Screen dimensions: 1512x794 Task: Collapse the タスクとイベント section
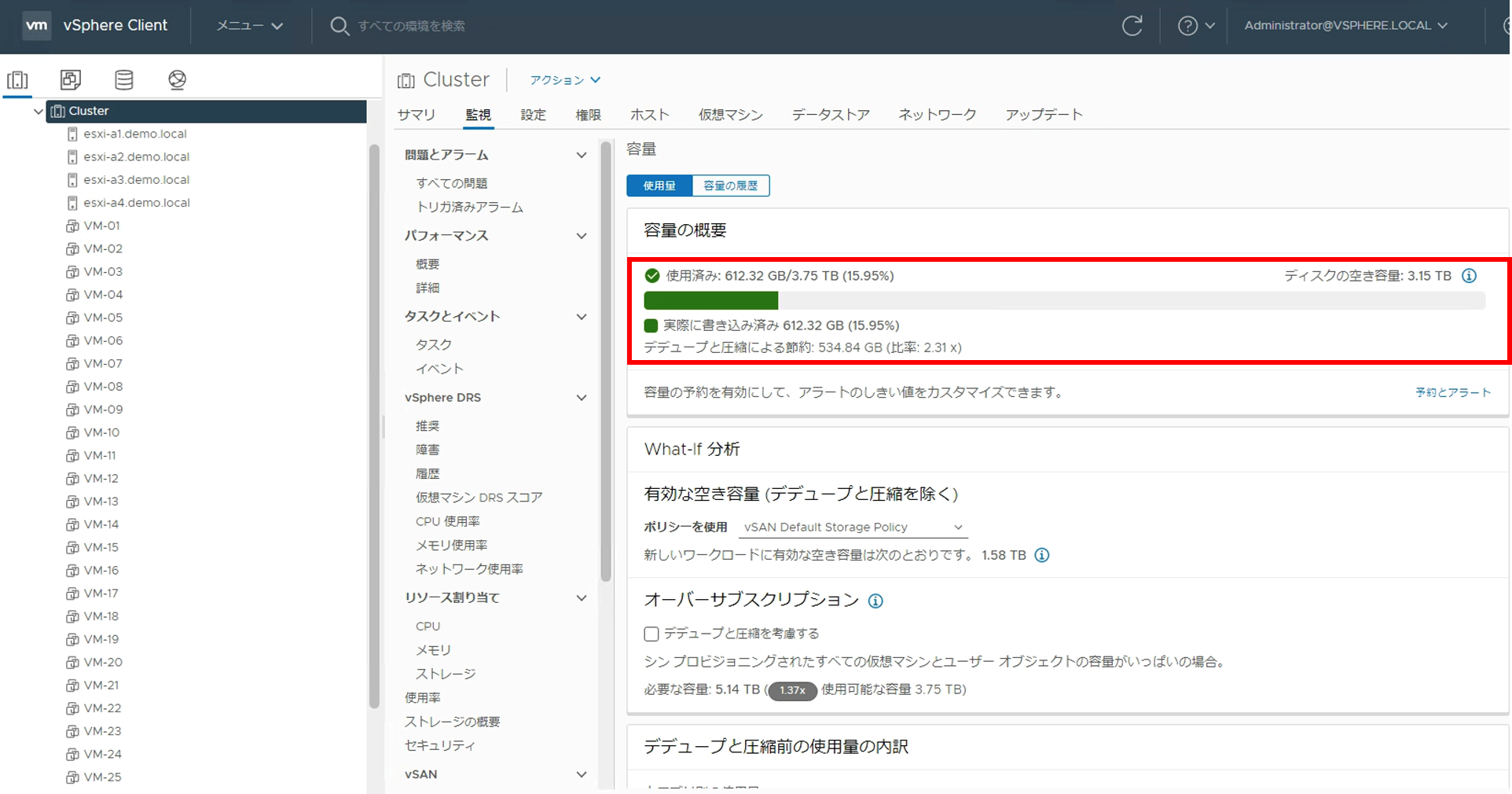pos(582,317)
